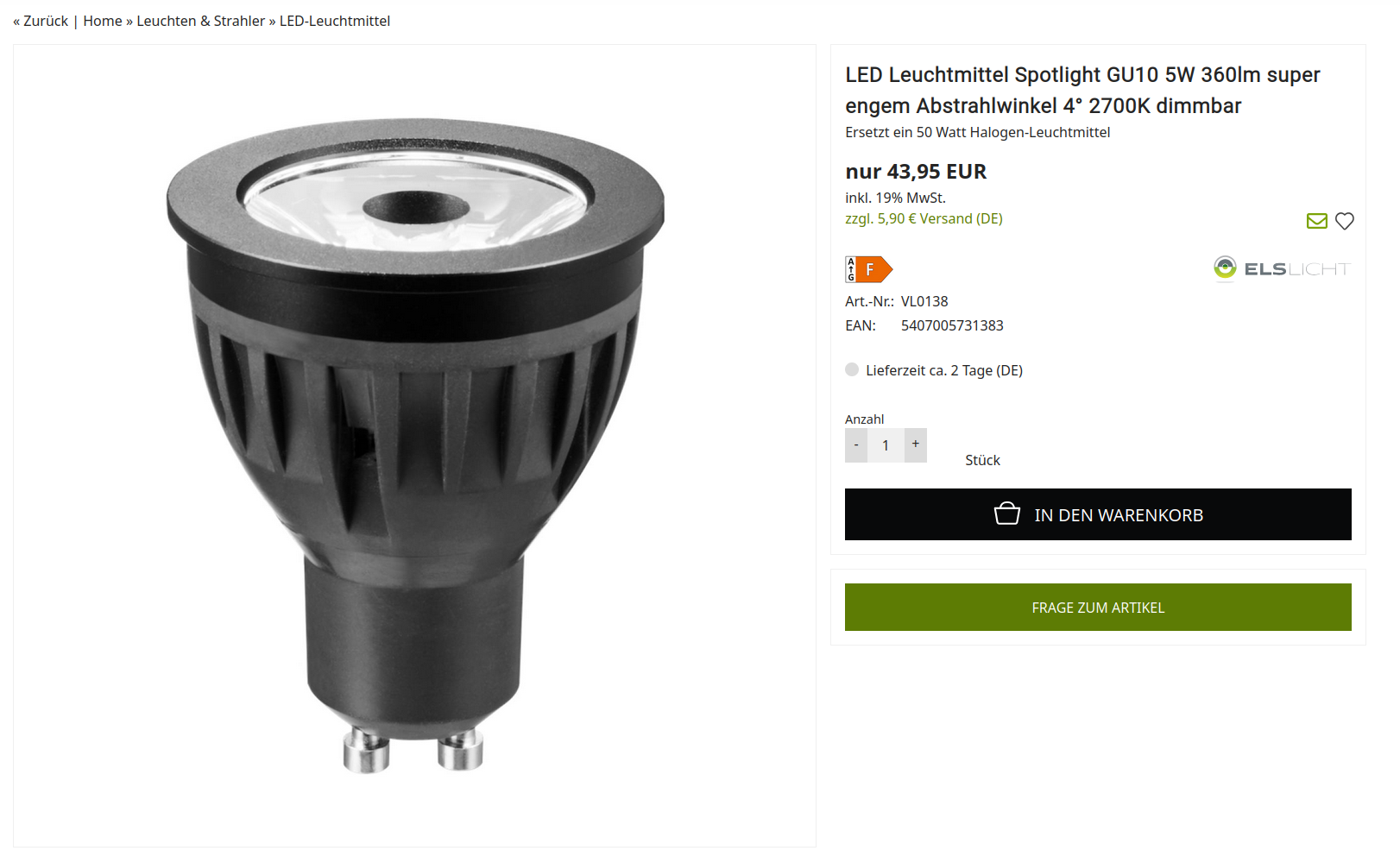Click the envelope recommend-by-email icon
This screenshot has height=857, width=1400.
[1316, 221]
